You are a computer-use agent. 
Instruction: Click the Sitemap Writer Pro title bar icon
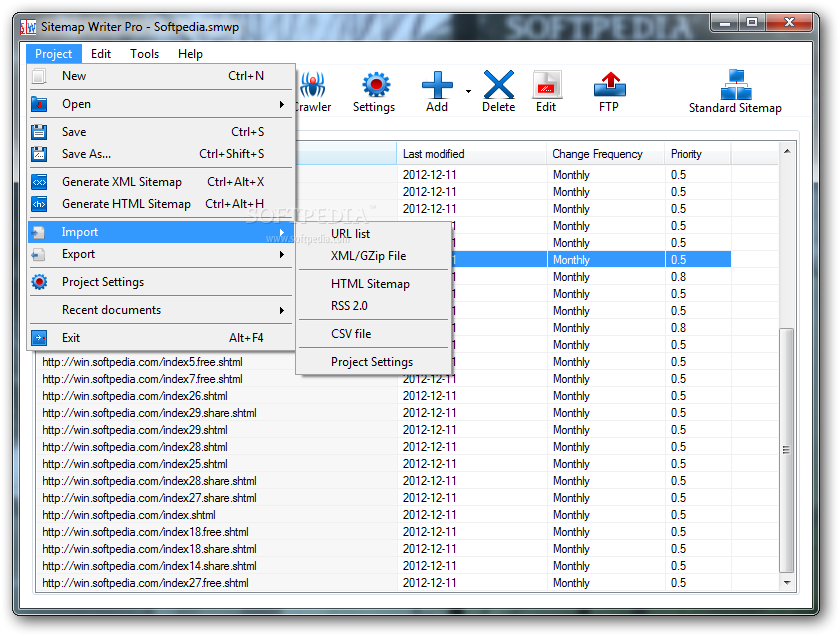coord(28,27)
